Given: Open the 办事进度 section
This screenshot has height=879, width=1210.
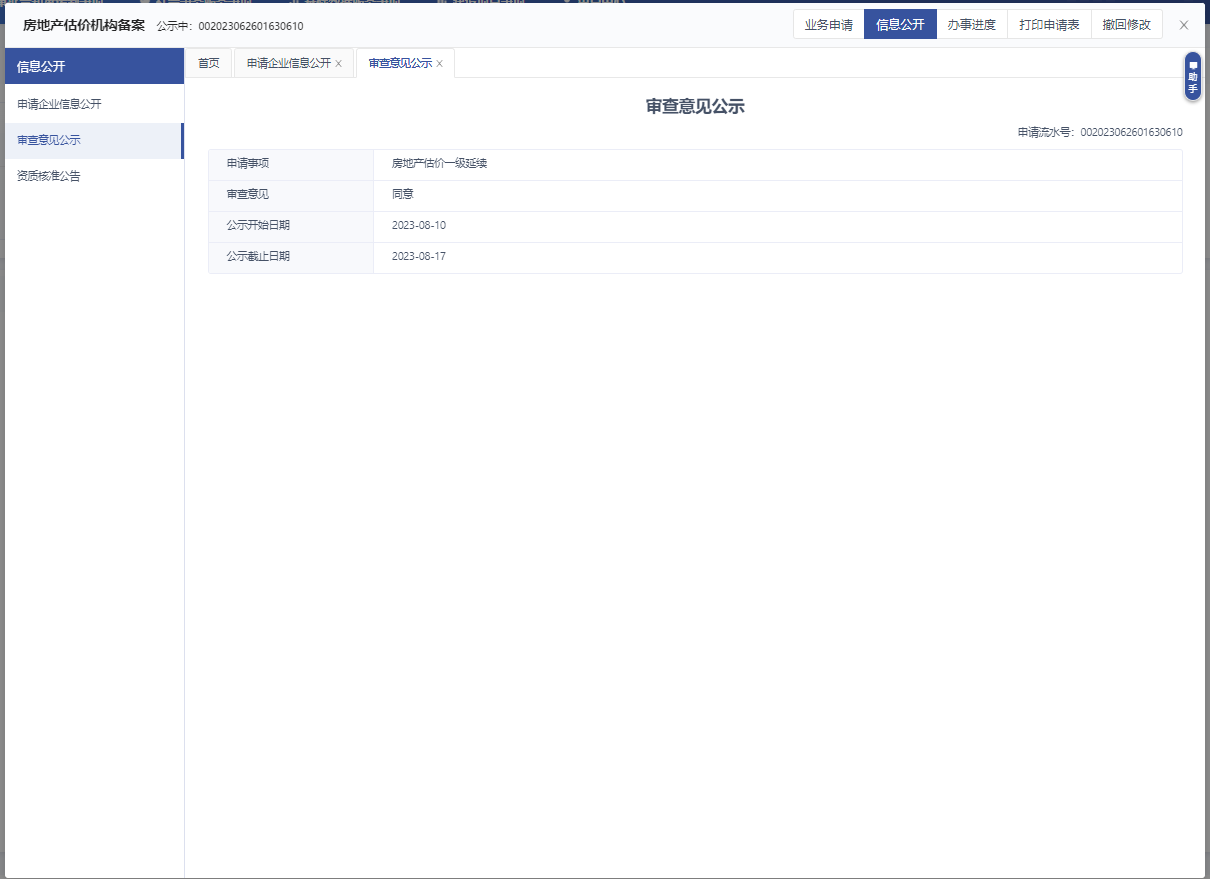Looking at the screenshot, I should click(971, 25).
